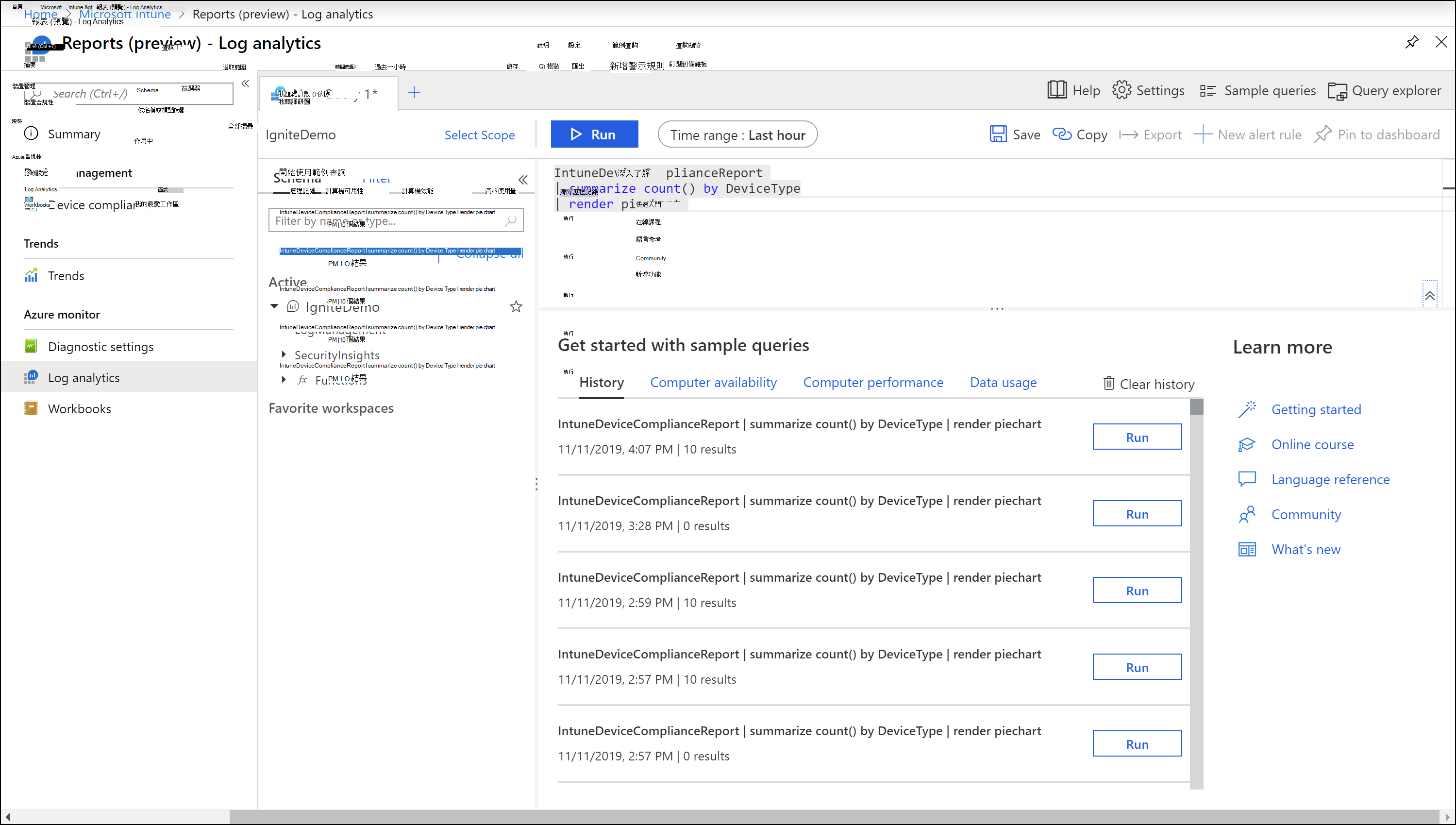This screenshot has width=1456, height=825.
Task: Run the 4:07 PM history query
Action: pyautogui.click(x=1137, y=436)
